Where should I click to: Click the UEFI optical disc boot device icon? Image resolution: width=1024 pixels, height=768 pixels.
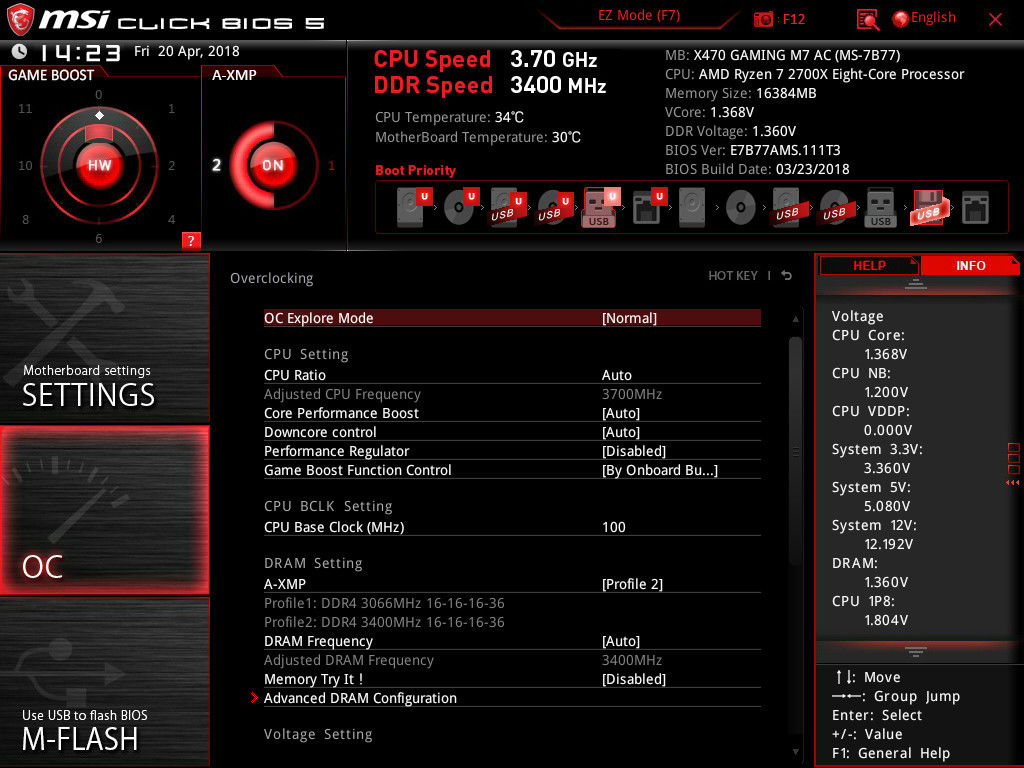click(x=461, y=207)
